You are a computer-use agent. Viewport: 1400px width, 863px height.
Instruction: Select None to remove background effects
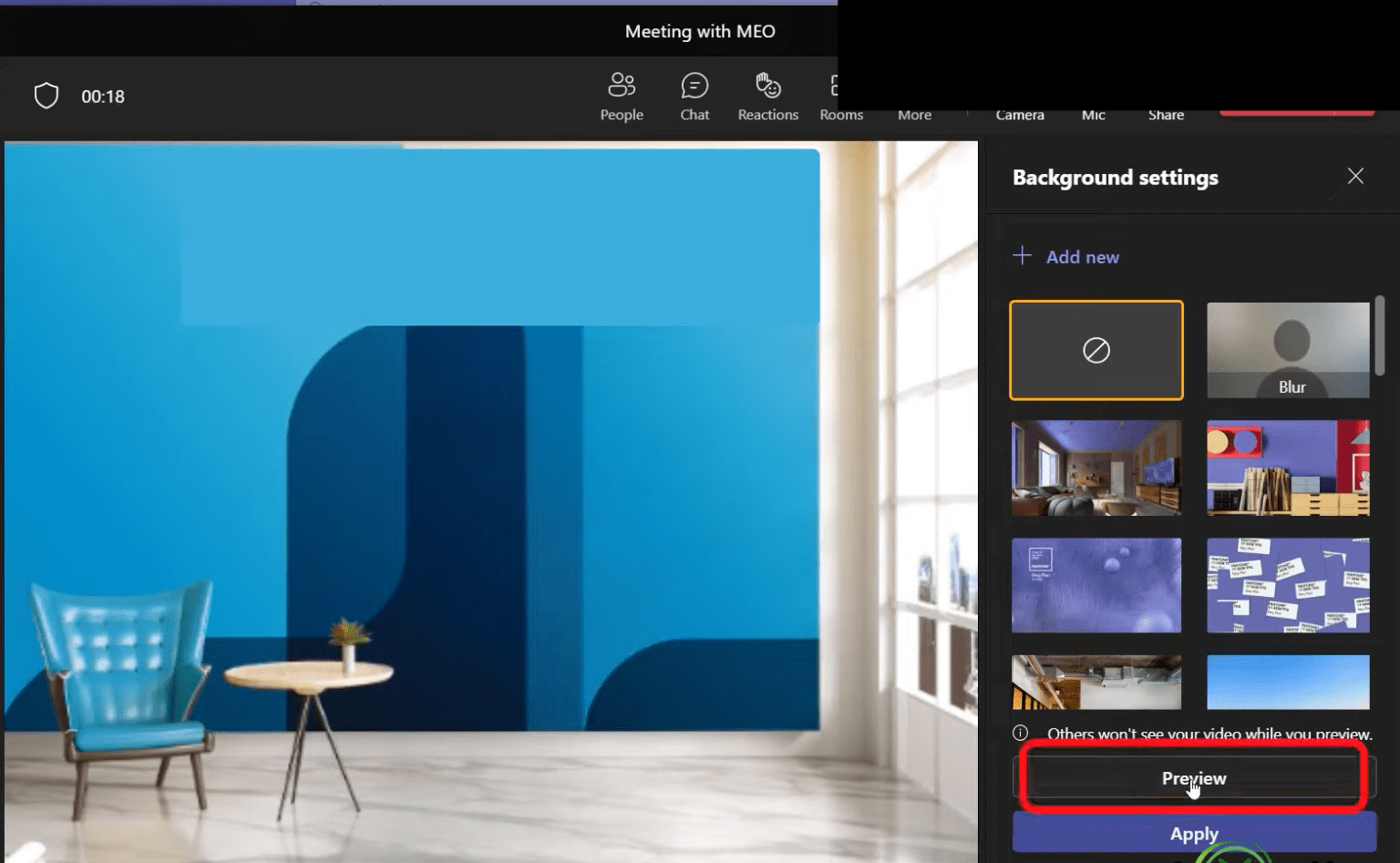coord(1096,349)
